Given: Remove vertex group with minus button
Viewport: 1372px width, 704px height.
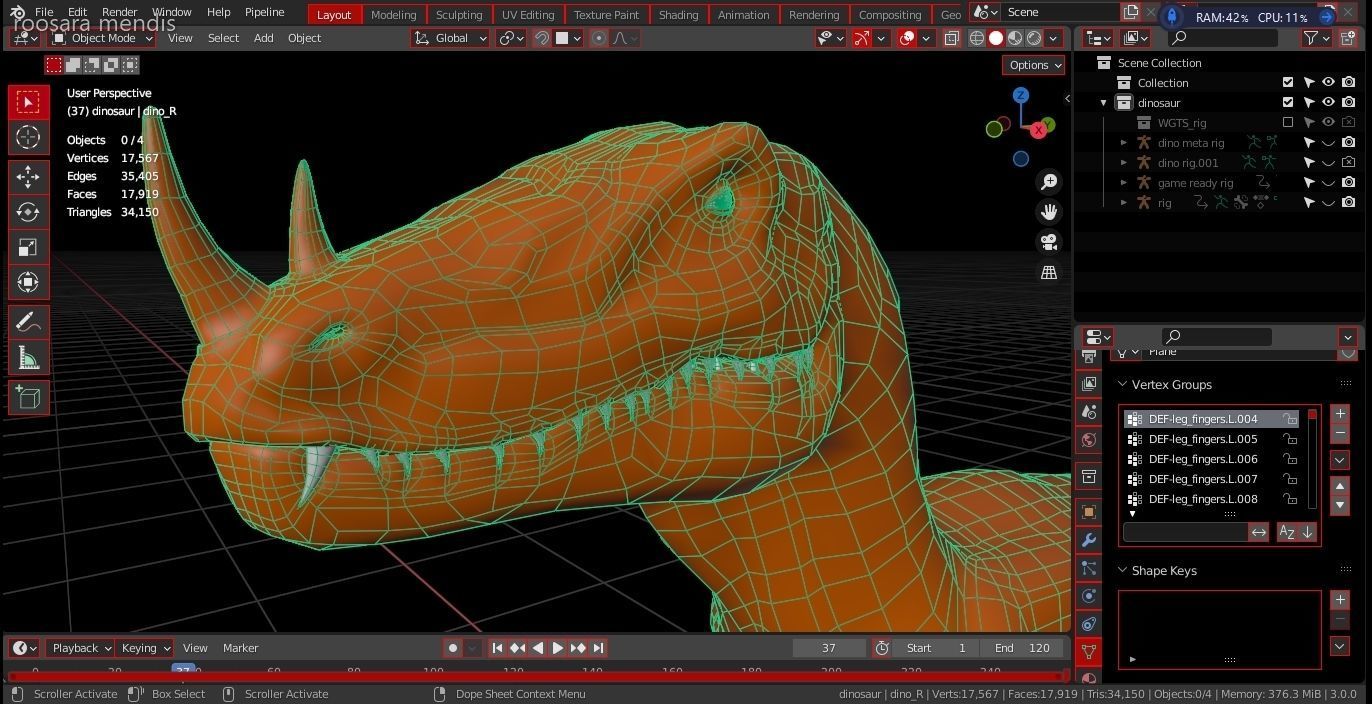Looking at the screenshot, I should click(x=1340, y=433).
